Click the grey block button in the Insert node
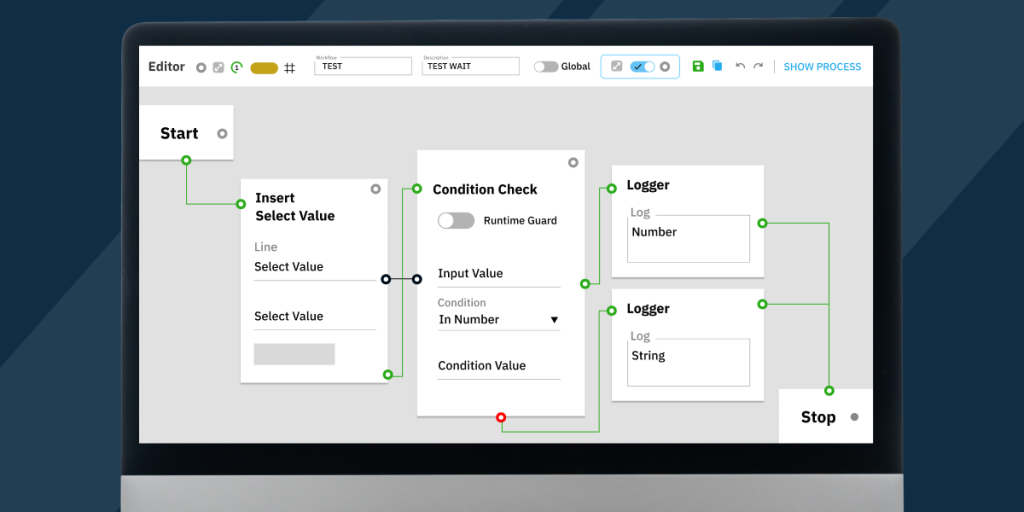This screenshot has height=512, width=1024. coord(295,354)
